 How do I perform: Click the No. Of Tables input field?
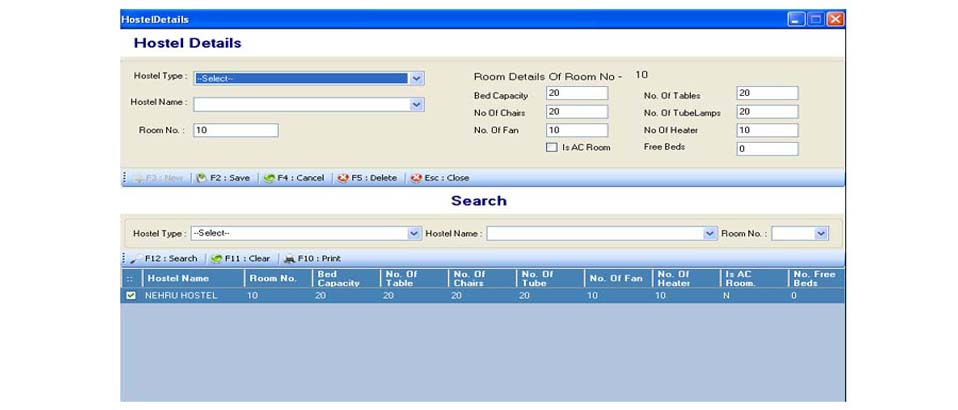tap(767, 93)
